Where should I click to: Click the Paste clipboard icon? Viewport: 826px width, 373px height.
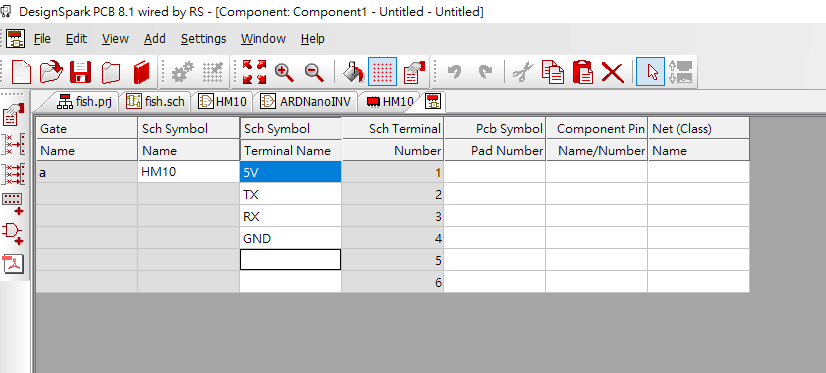click(x=583, y=72)
